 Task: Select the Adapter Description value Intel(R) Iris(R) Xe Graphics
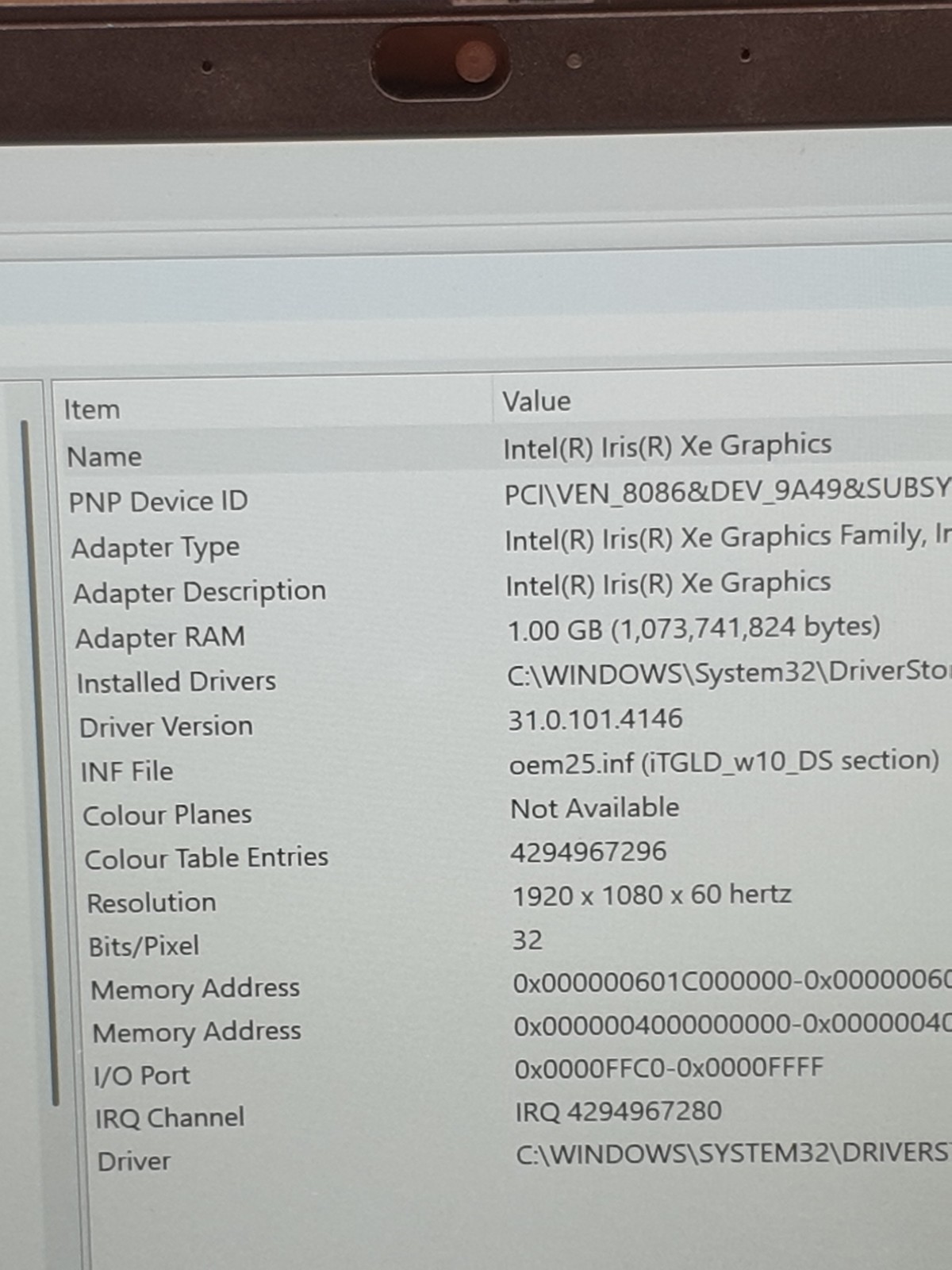pyautogui.click(x=668, y=584)
